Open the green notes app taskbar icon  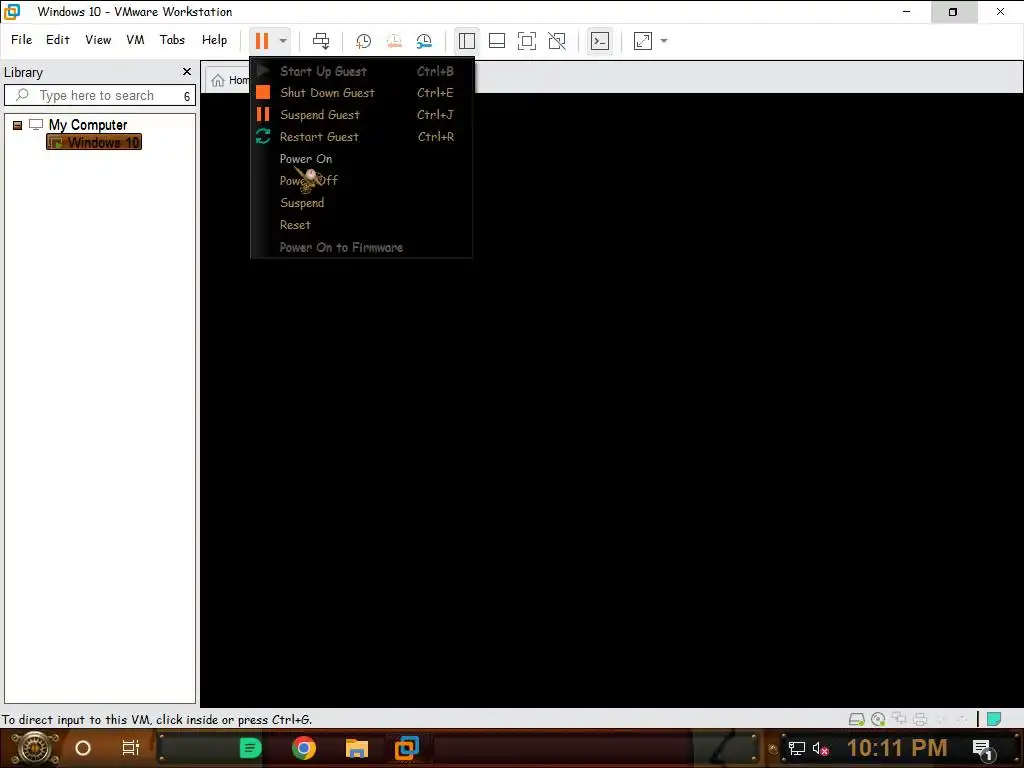[x=250, y=748]
